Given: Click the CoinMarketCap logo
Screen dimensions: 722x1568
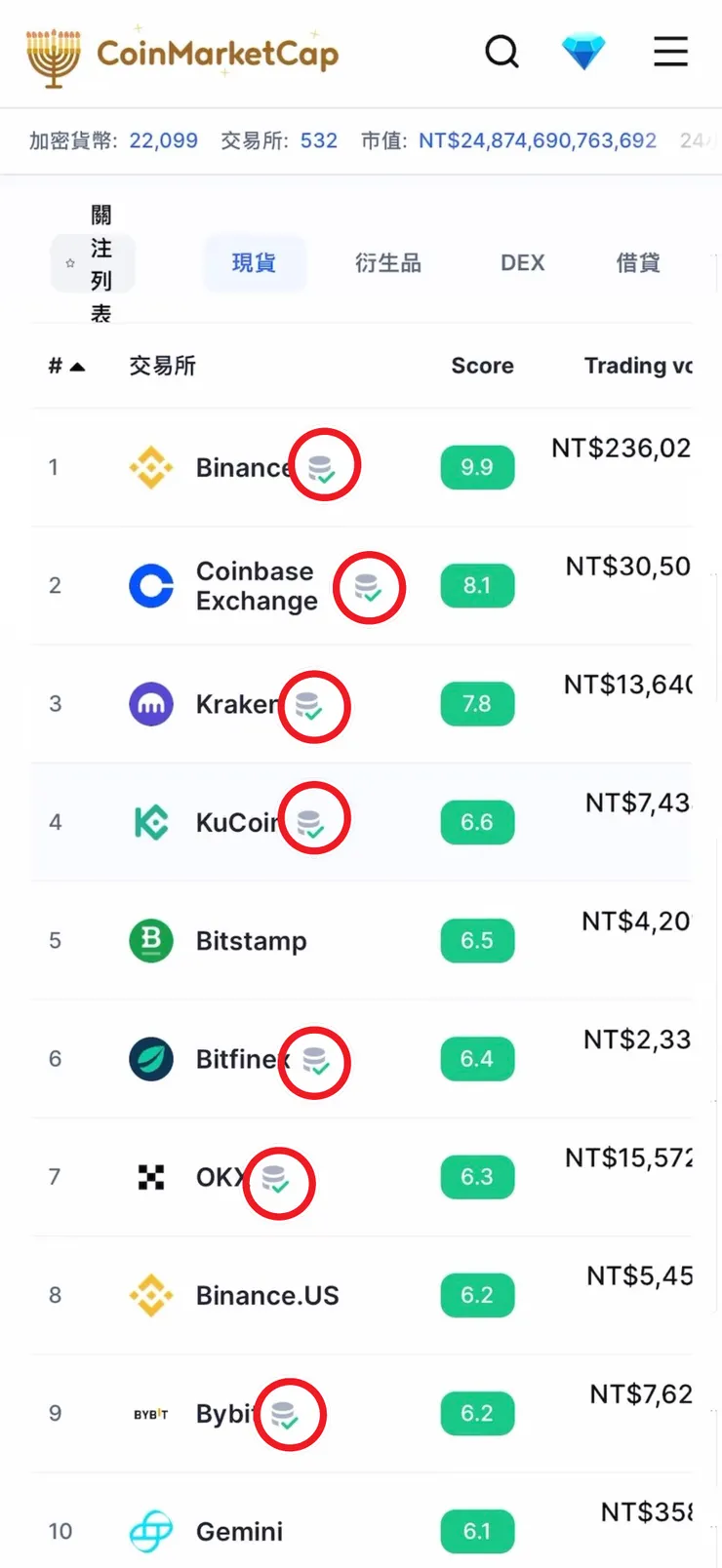Looking at the screenshot, I should (182, 55).
